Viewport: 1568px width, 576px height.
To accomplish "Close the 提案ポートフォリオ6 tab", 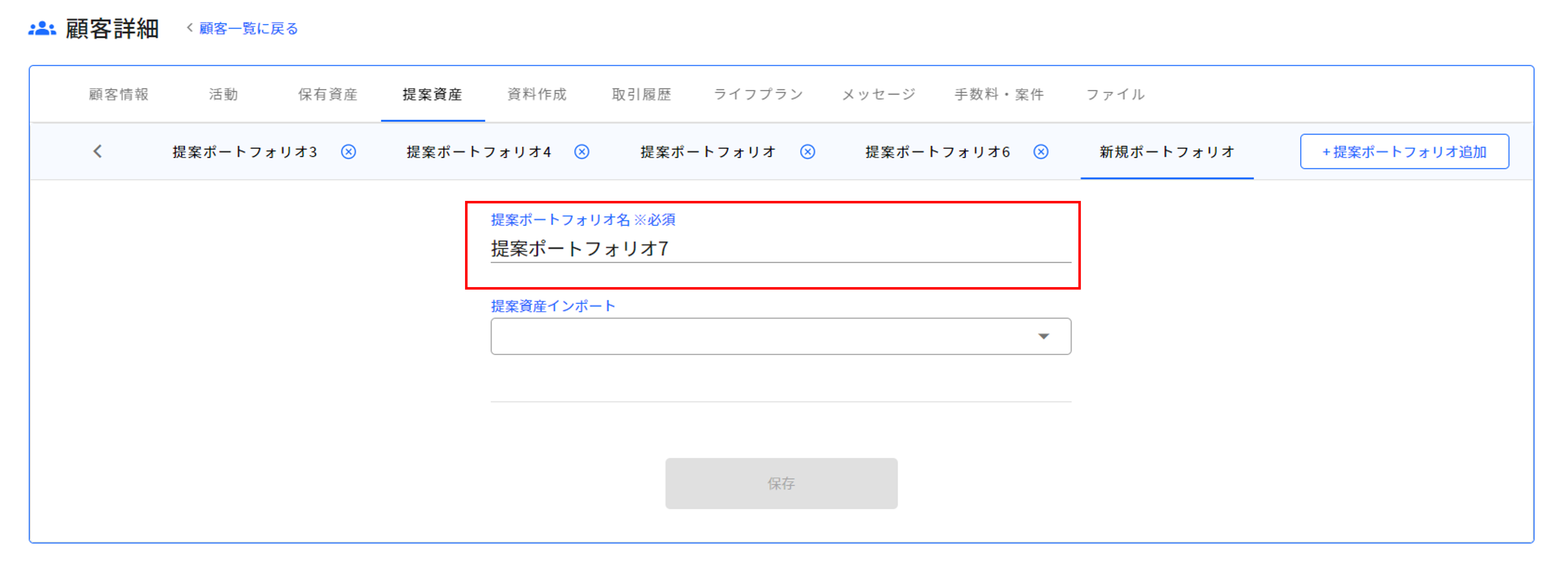I will (x=1040, y=152).
